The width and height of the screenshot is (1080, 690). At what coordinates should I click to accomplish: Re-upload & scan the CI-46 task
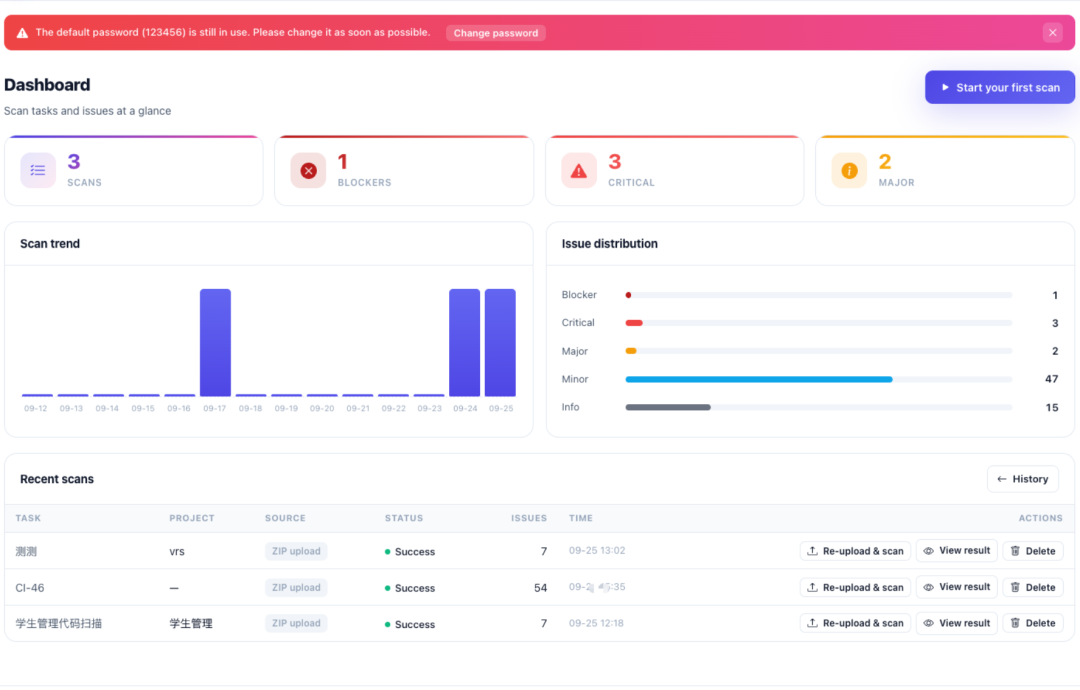click(x=855, y=587)
